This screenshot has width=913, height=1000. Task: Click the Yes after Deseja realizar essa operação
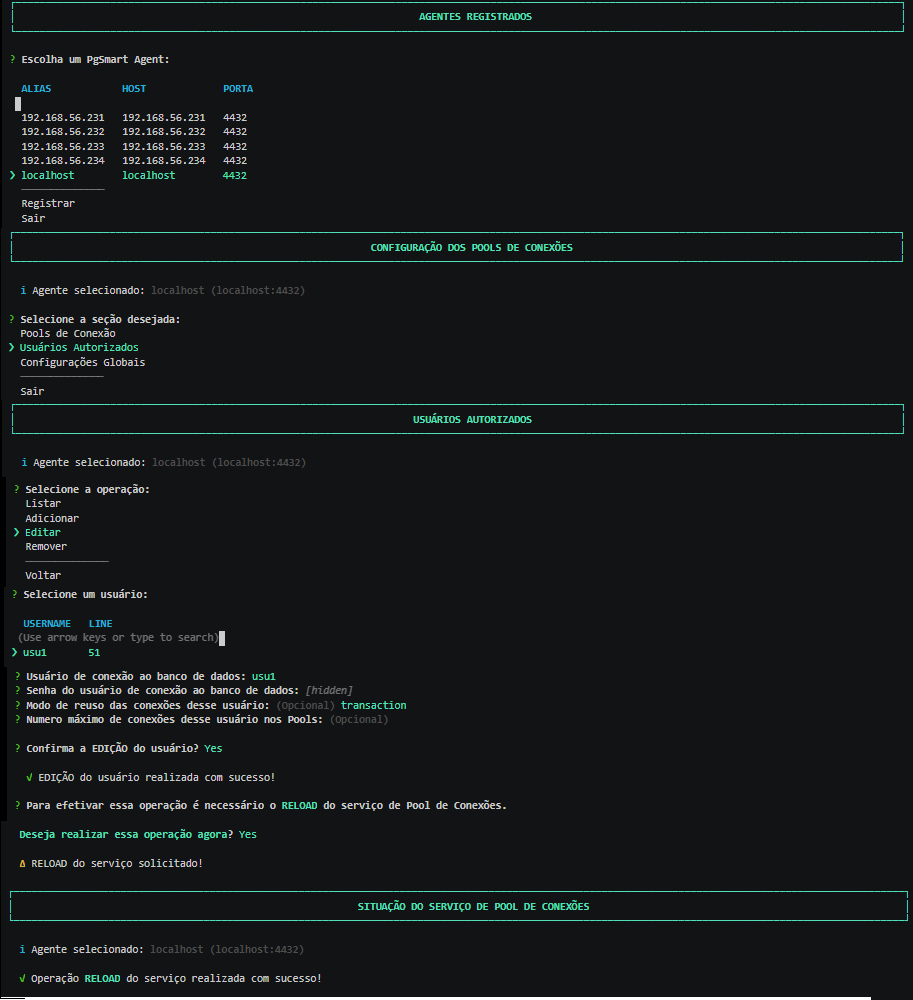tap(247, 835)
